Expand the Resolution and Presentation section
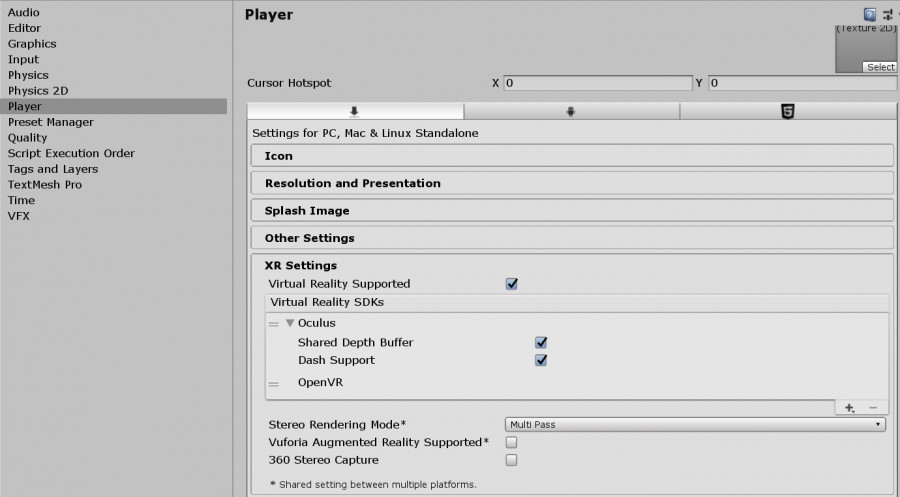The width and height of the screenshot is (900, 497). 572,183
